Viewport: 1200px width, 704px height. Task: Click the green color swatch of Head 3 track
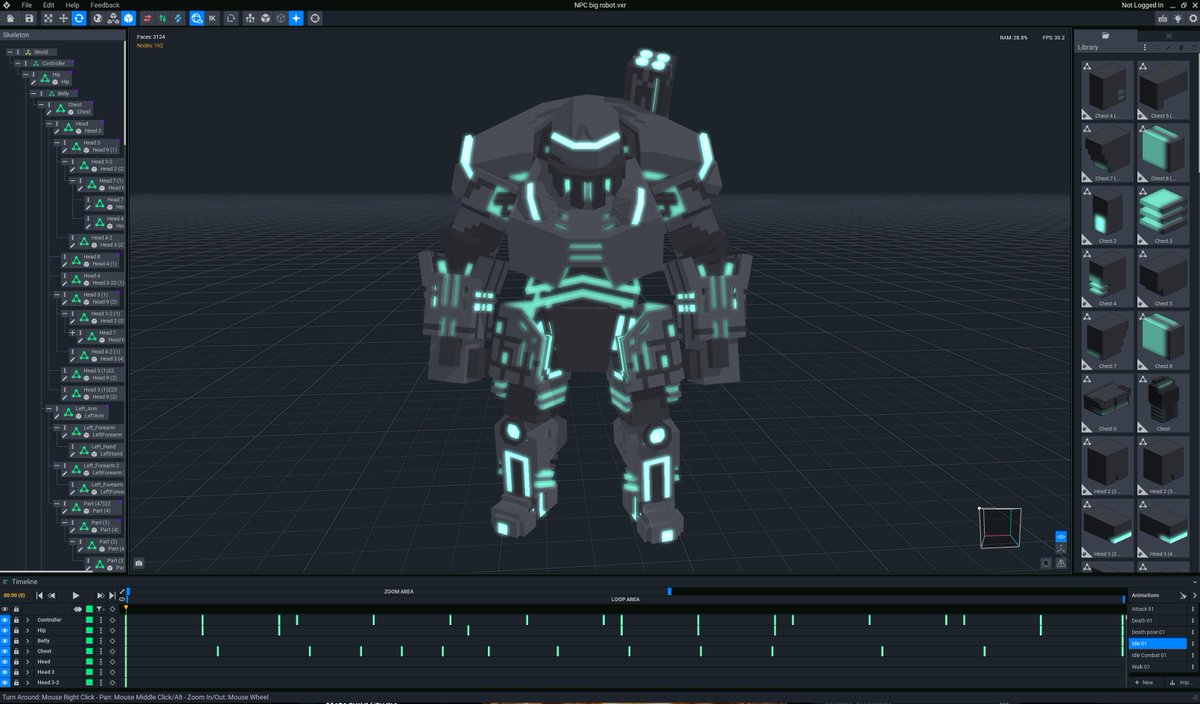point(89,672)
